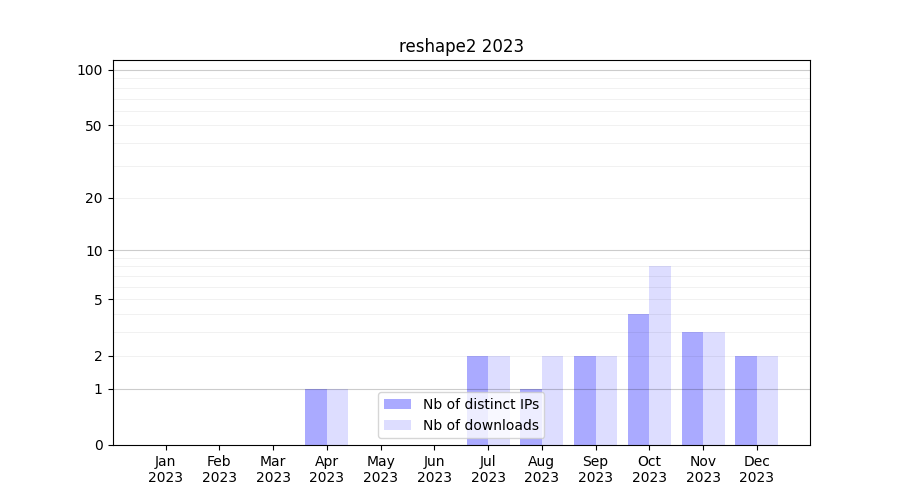Select the "Oct 2023" x-axis label
The width and height of the screenshot is (900, 500).
click(x=649, y=469)
